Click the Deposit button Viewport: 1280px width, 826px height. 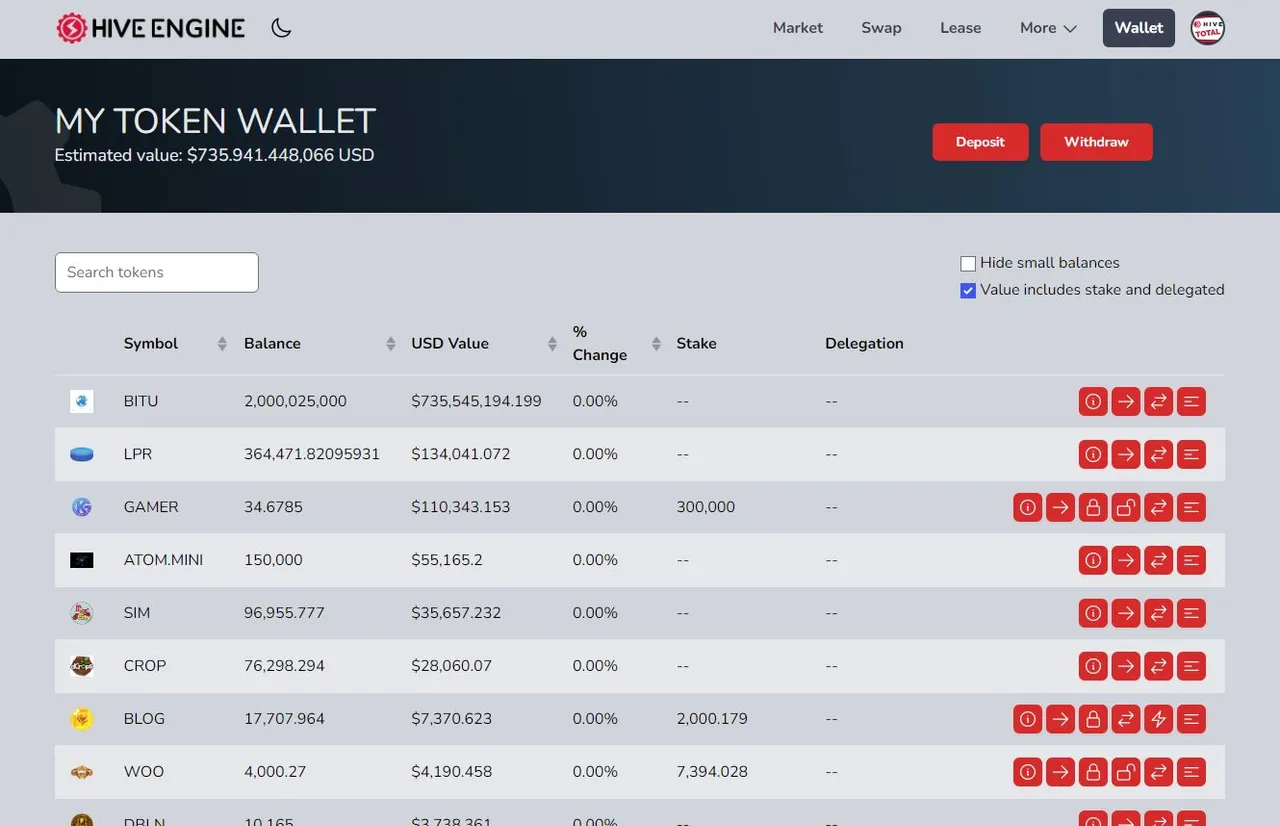click(980, 142)
